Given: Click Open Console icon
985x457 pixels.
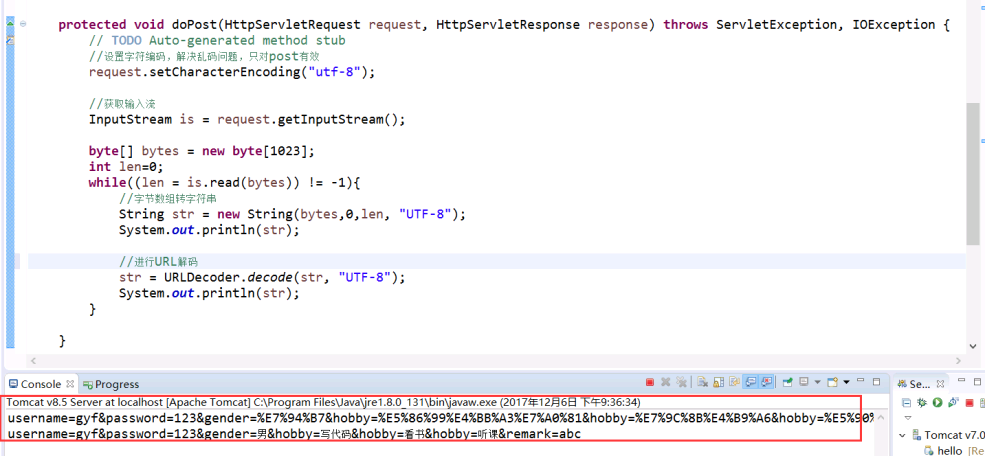Looking at the screenshot, I should (832, 382).
